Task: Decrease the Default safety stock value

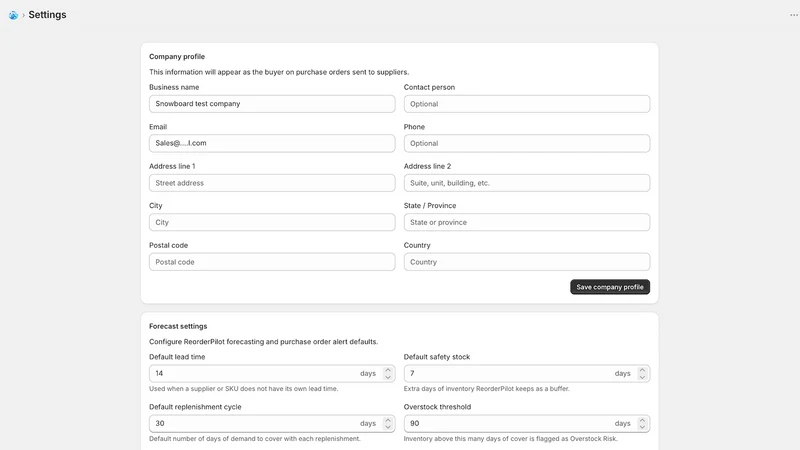Action: click(642, 377)
